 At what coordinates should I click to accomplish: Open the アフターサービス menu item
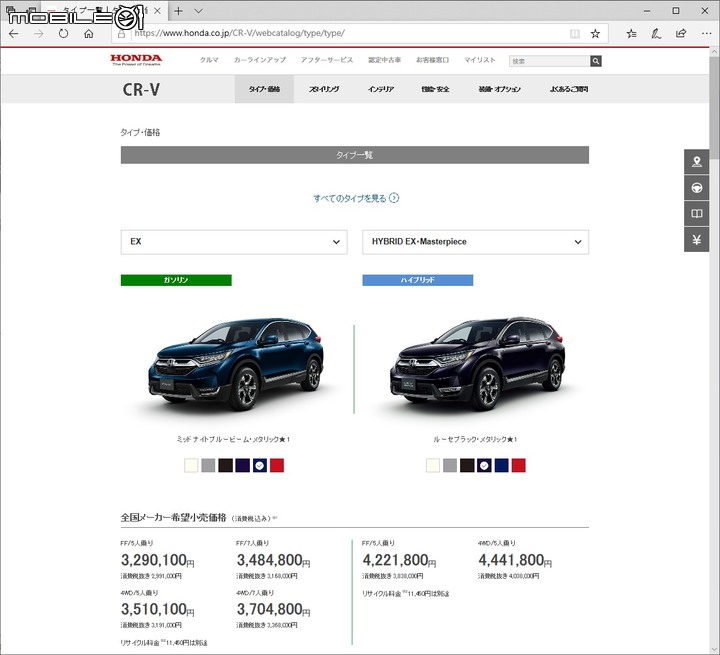(x=327, y=60)
